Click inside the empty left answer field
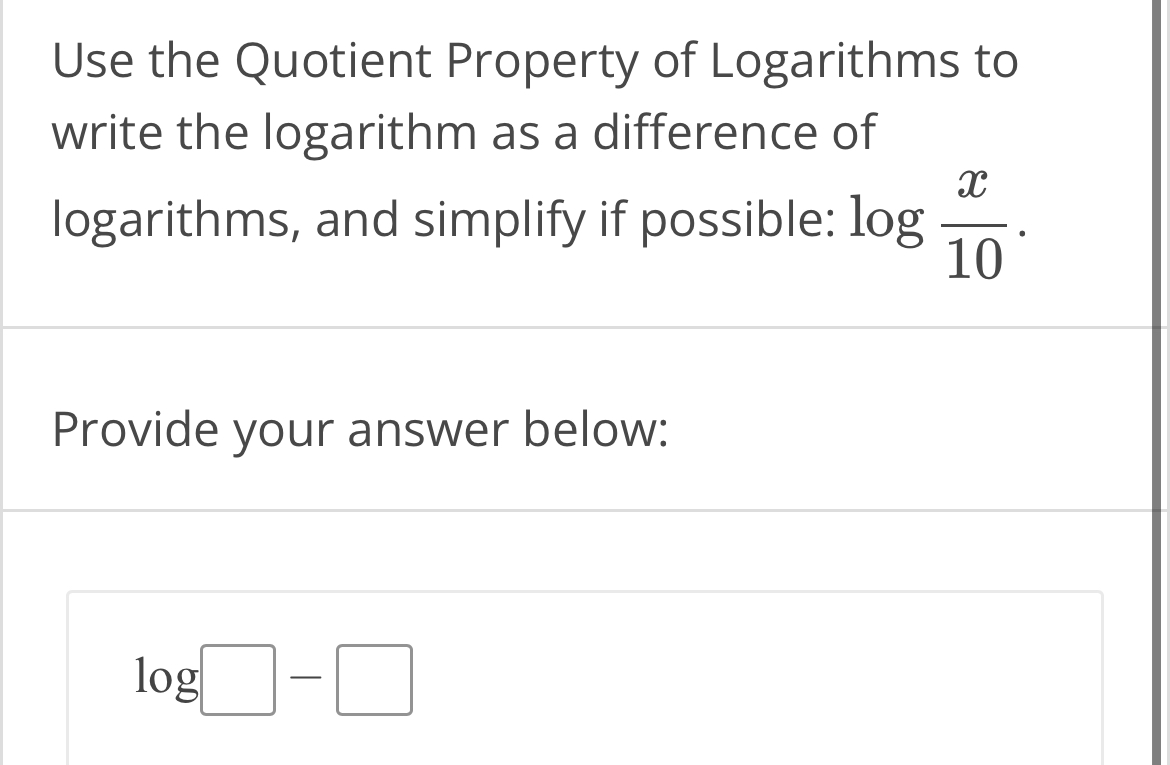Image resolution: width=1170 pixels, height=765 pixels. (239, 681)
